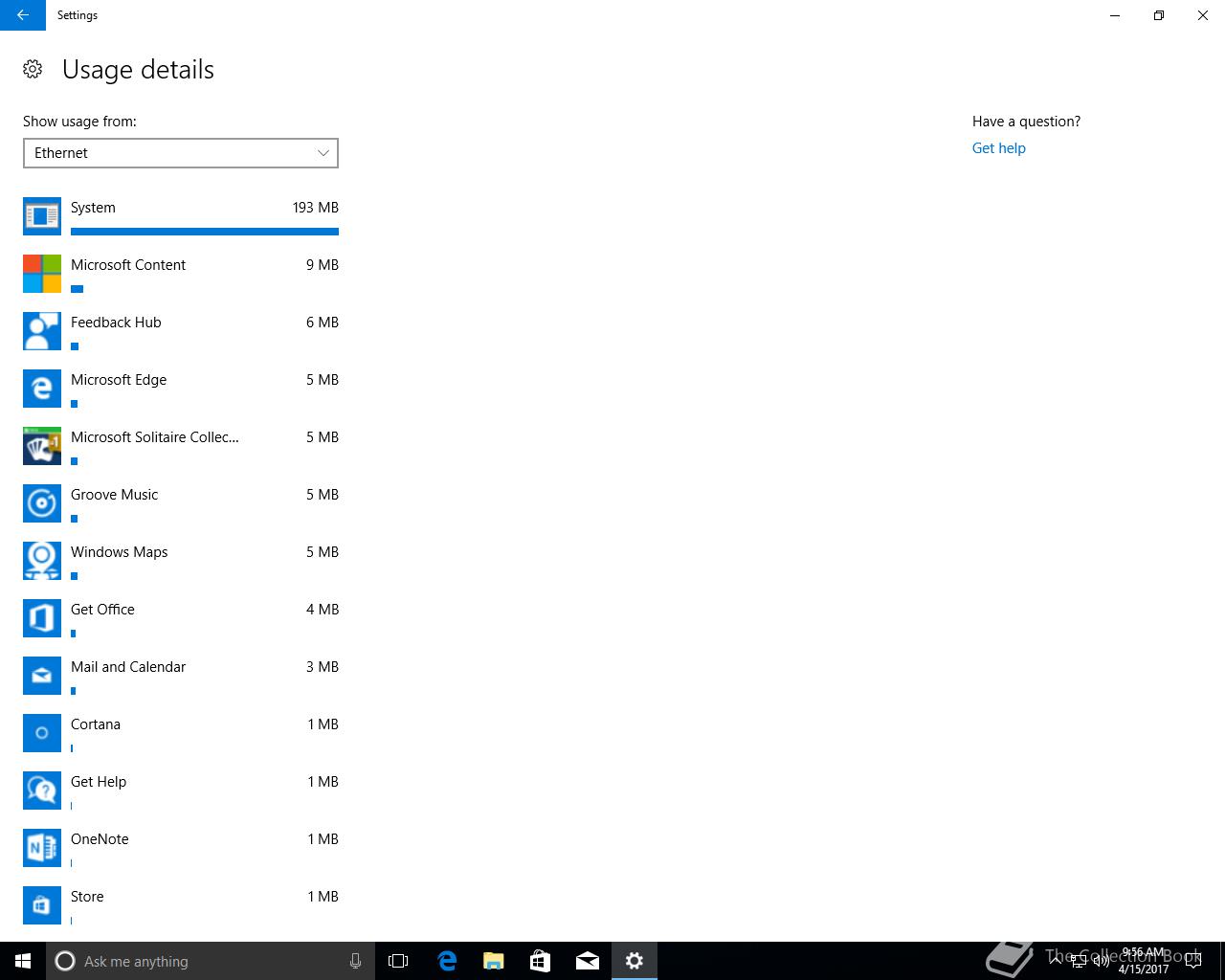
Task: Click the Feedback Hub icon
Action: (42, 331)
